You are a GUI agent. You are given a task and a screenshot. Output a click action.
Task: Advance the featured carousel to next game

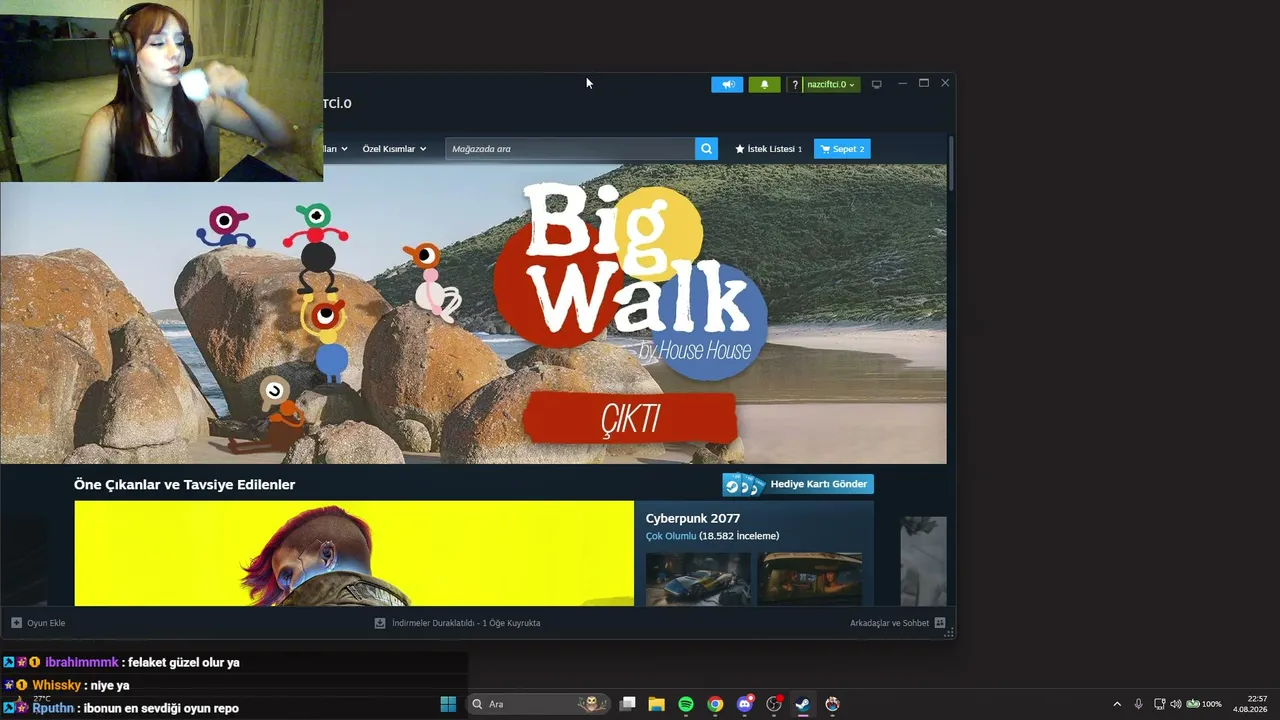(923, 560)
